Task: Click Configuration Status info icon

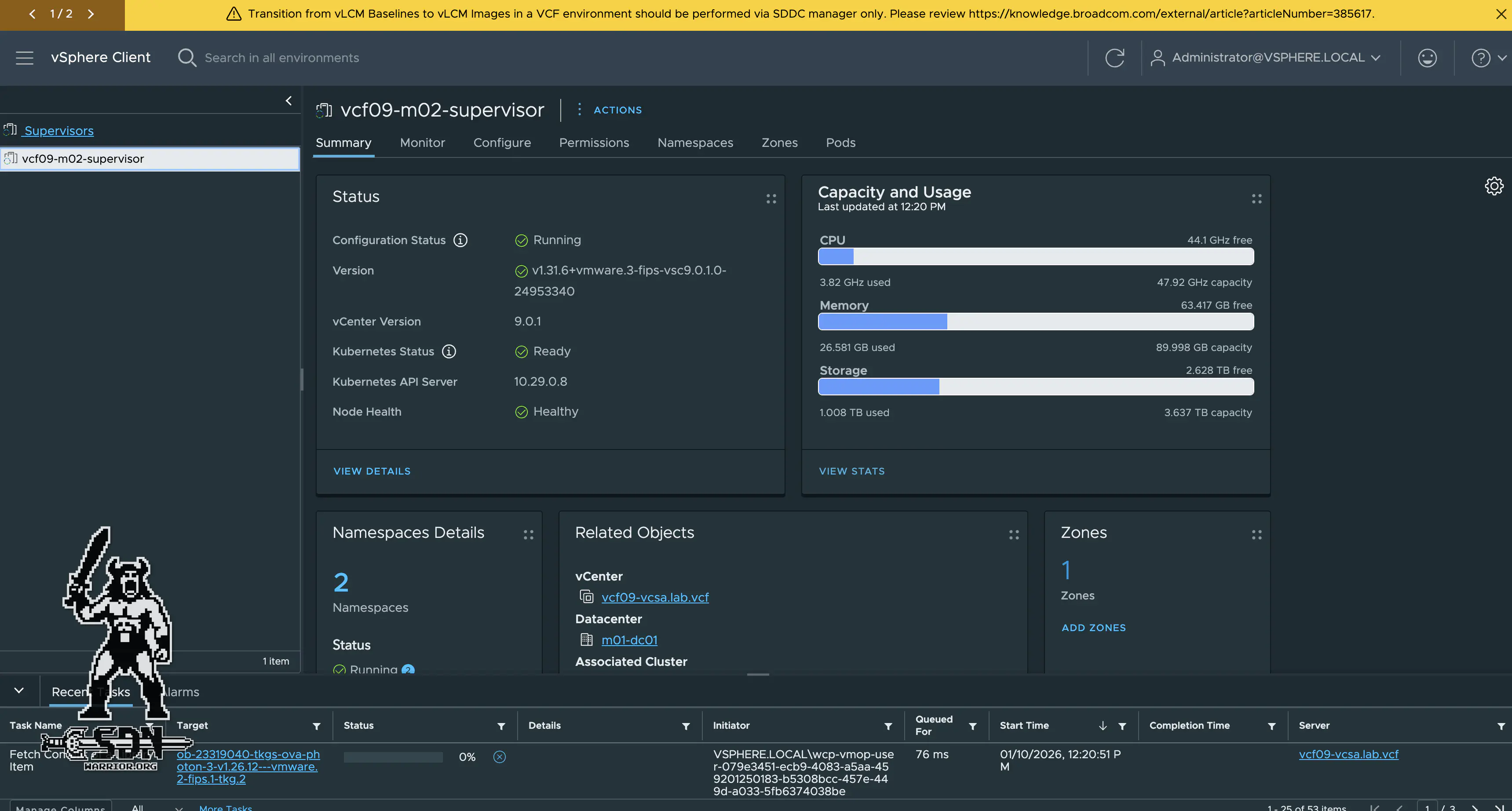Action: click(460, 240)
